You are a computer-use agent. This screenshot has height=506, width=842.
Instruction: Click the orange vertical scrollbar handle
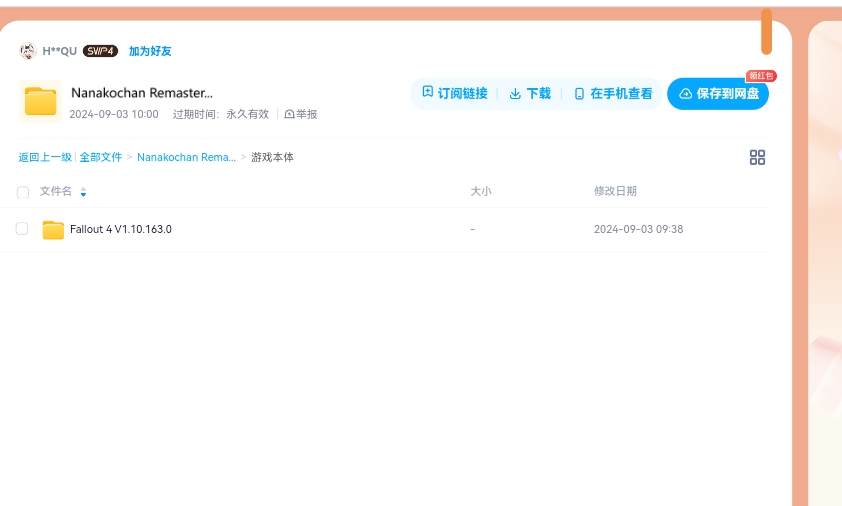(766, 32)
